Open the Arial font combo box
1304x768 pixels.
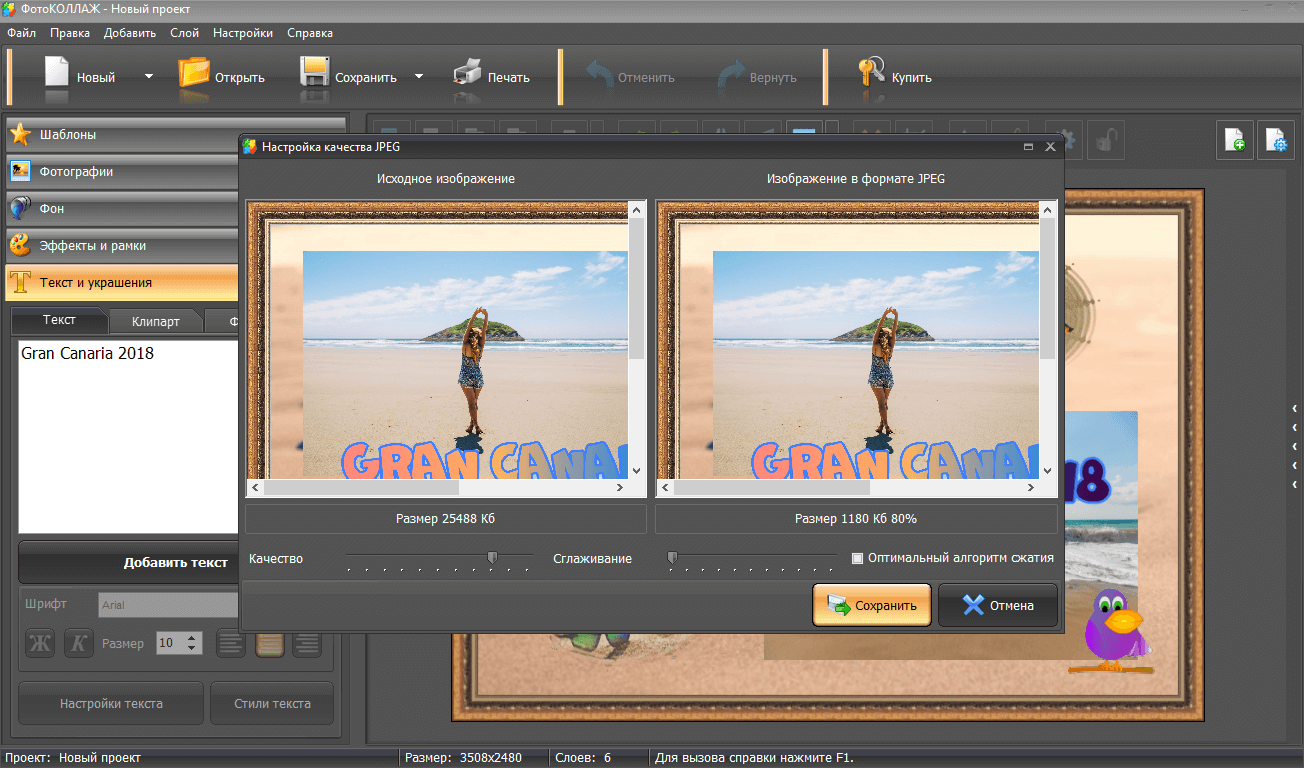(168, 605)
